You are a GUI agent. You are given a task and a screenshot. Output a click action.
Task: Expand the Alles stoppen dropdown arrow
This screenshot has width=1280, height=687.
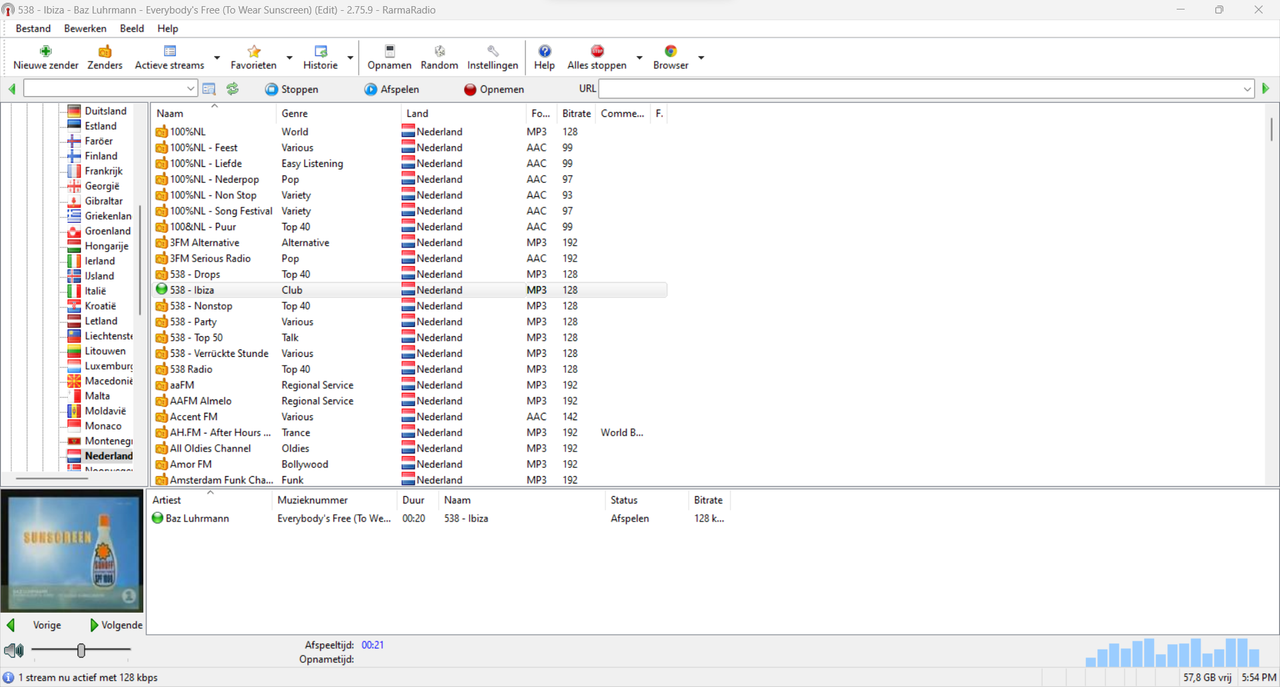tap(639, 58)
